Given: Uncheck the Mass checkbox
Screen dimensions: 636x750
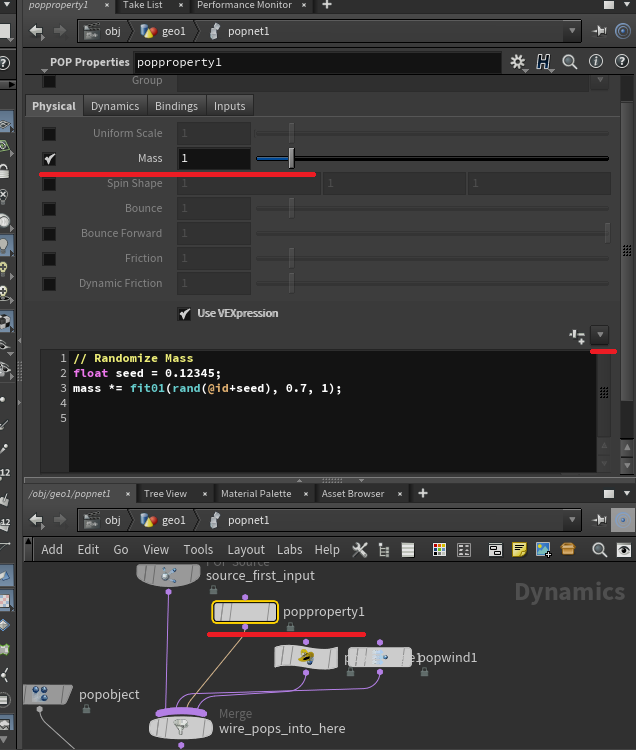Looking at the screenshot, I should tap(49, 158).
